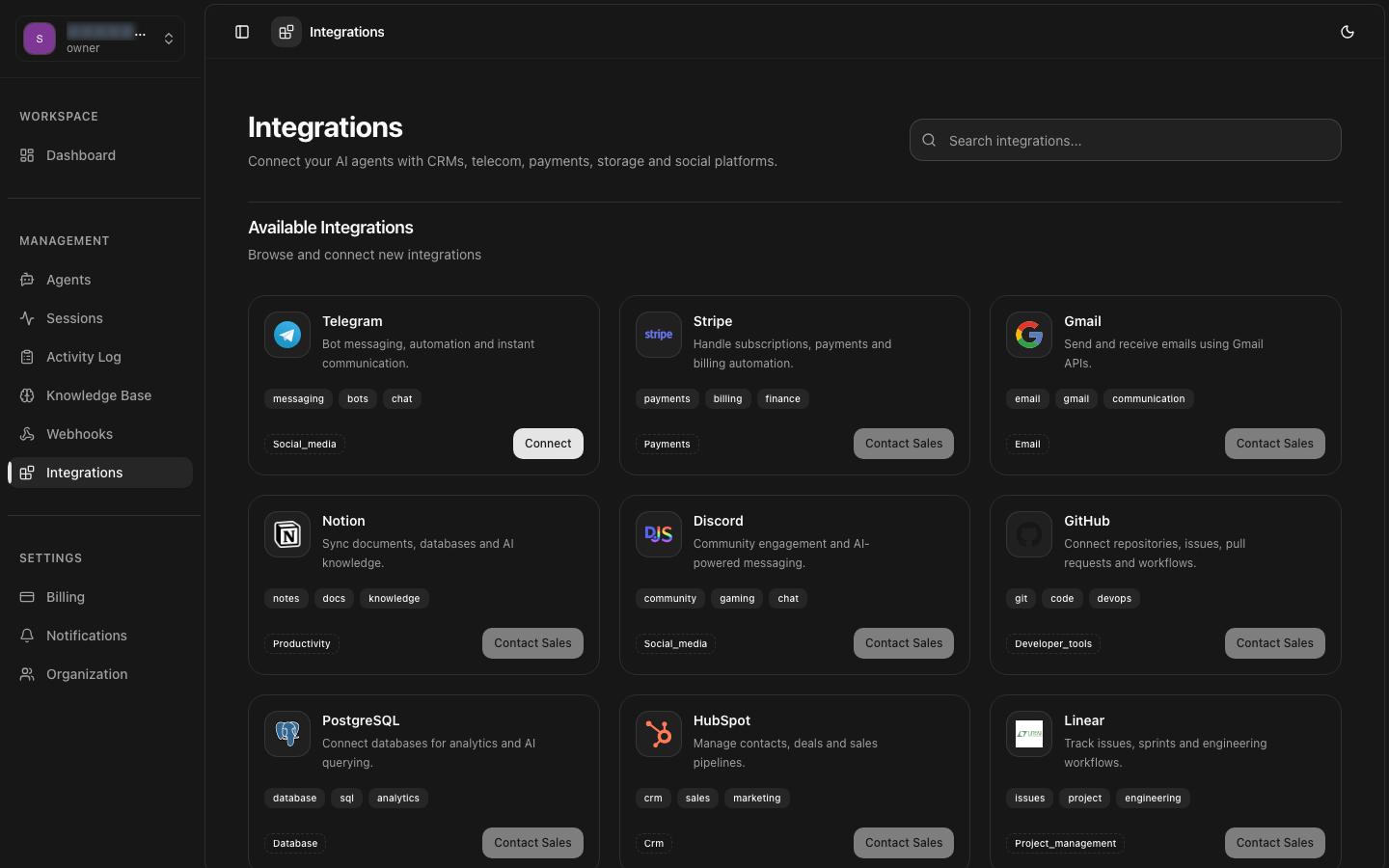Click the search magnifier icon
1389x868 pixels.
[x=929, y=140]
